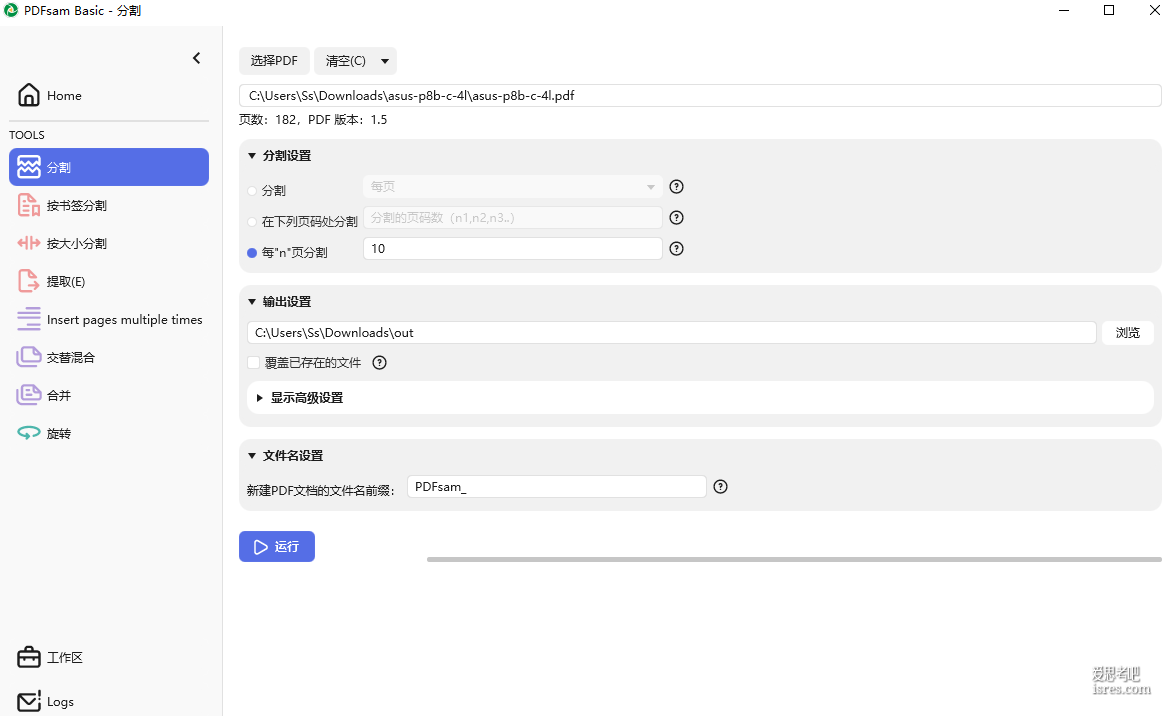Collapse the sidebar with the chevron arrow
Image resolution: width=1175 pixels, height=716 pixels.
coord(196,58)
